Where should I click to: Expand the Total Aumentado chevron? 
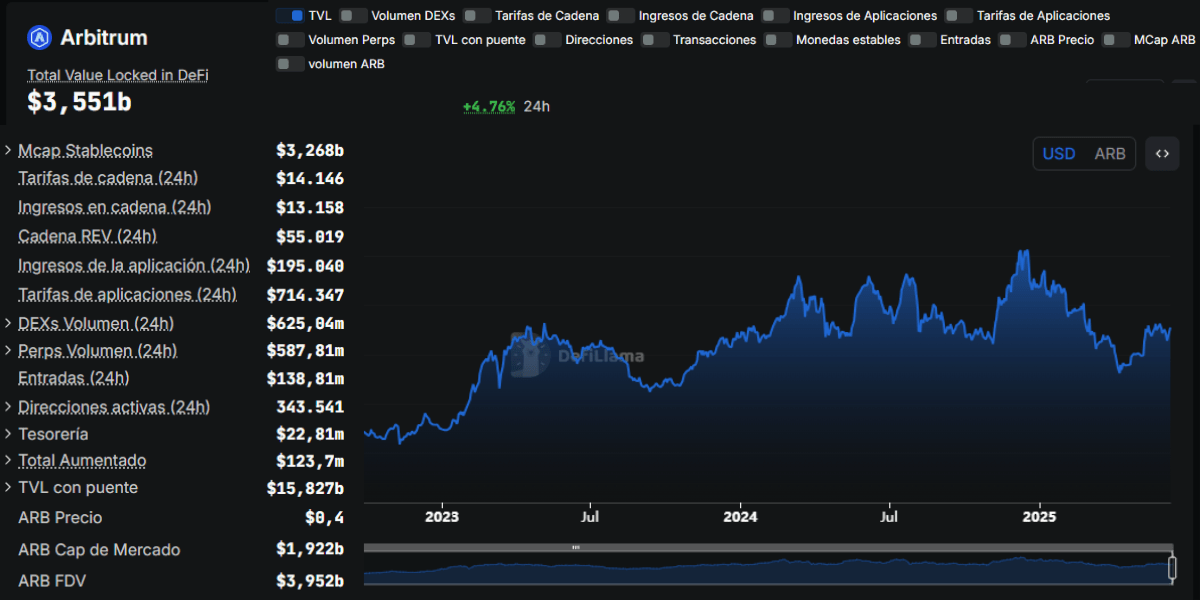pos(8,461)
